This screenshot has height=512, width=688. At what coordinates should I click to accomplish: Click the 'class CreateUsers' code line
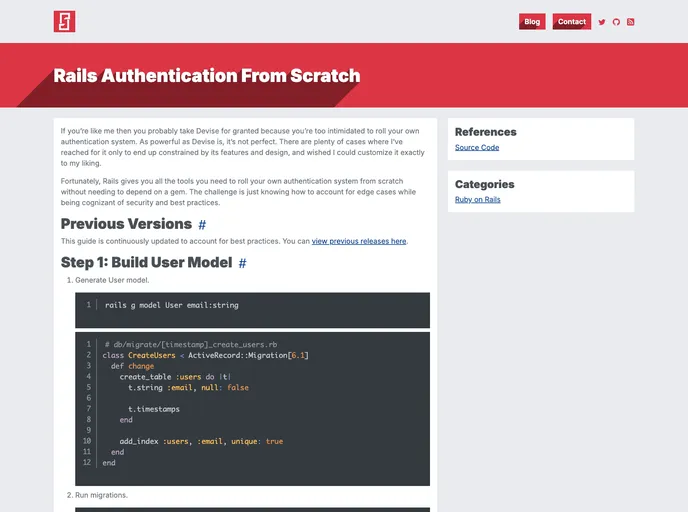pyautogui.click(x=205, y=355)
